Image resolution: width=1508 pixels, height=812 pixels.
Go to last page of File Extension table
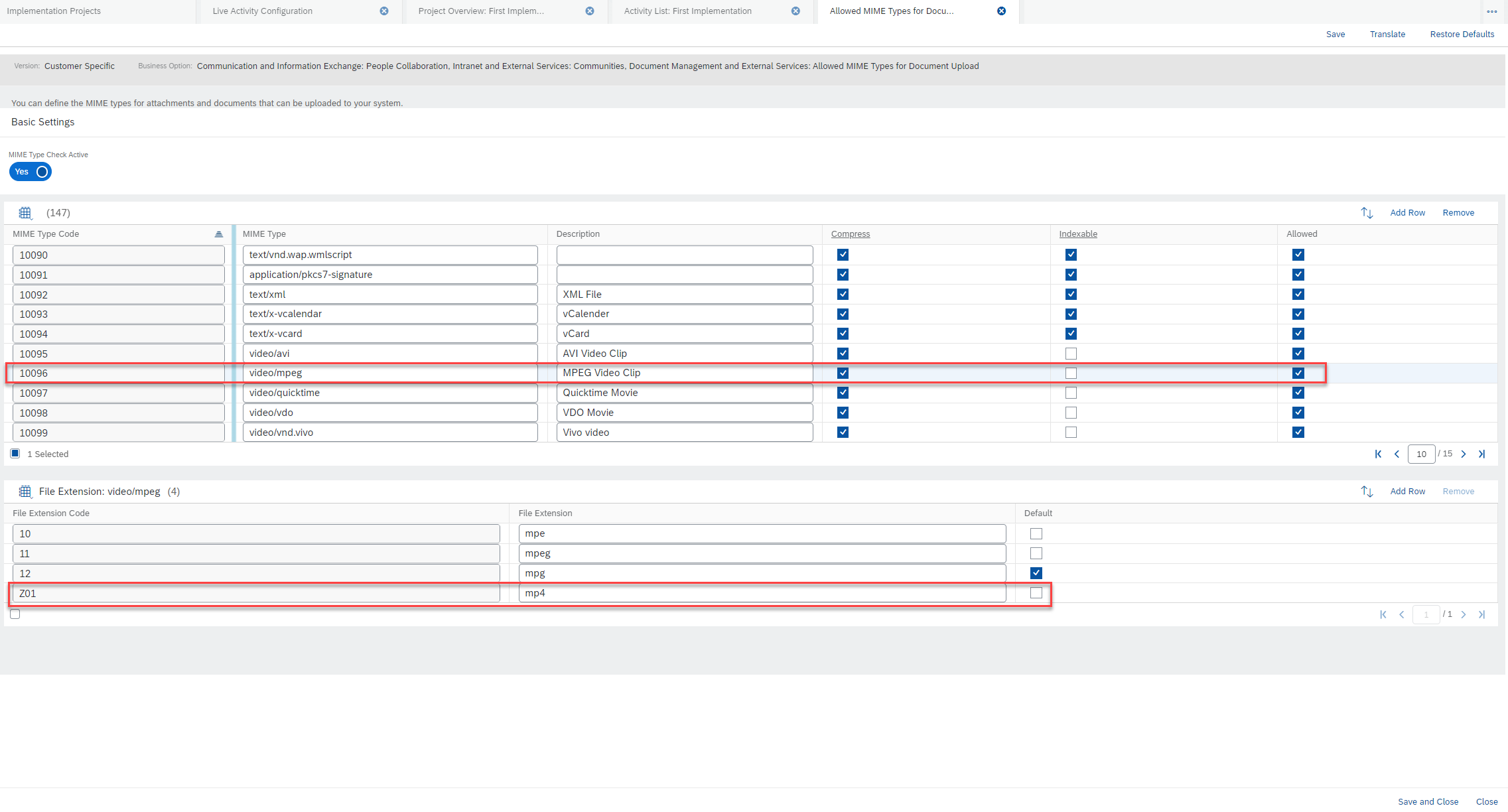tap(1481, 615)
